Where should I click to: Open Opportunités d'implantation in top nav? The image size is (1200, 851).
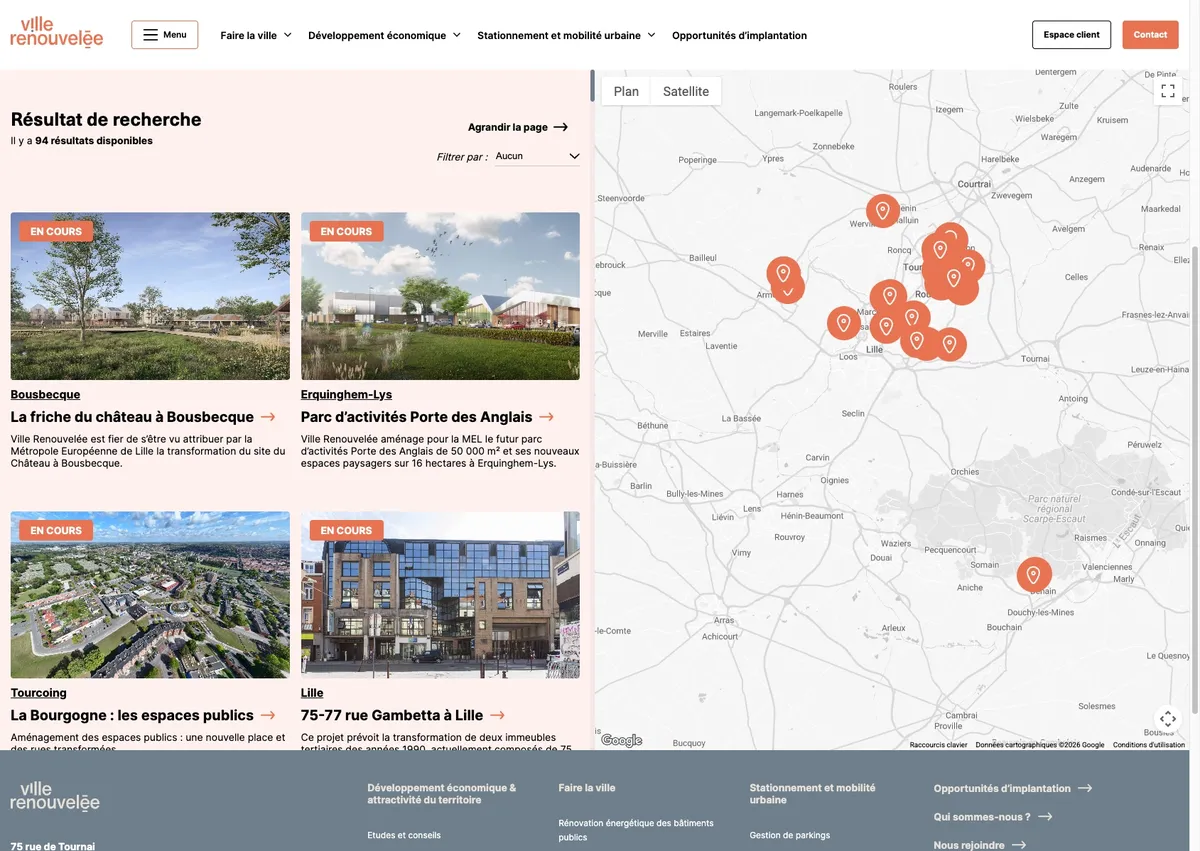click(x=739, y=35)
